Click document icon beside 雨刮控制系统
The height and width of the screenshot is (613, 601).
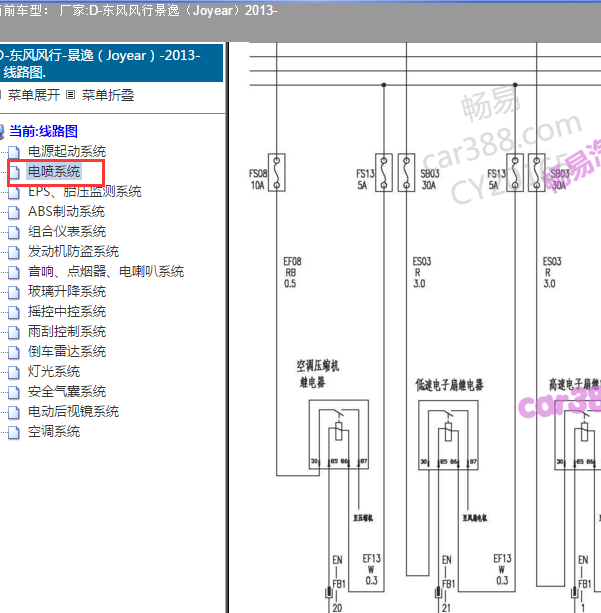click(x=14, y=332)
